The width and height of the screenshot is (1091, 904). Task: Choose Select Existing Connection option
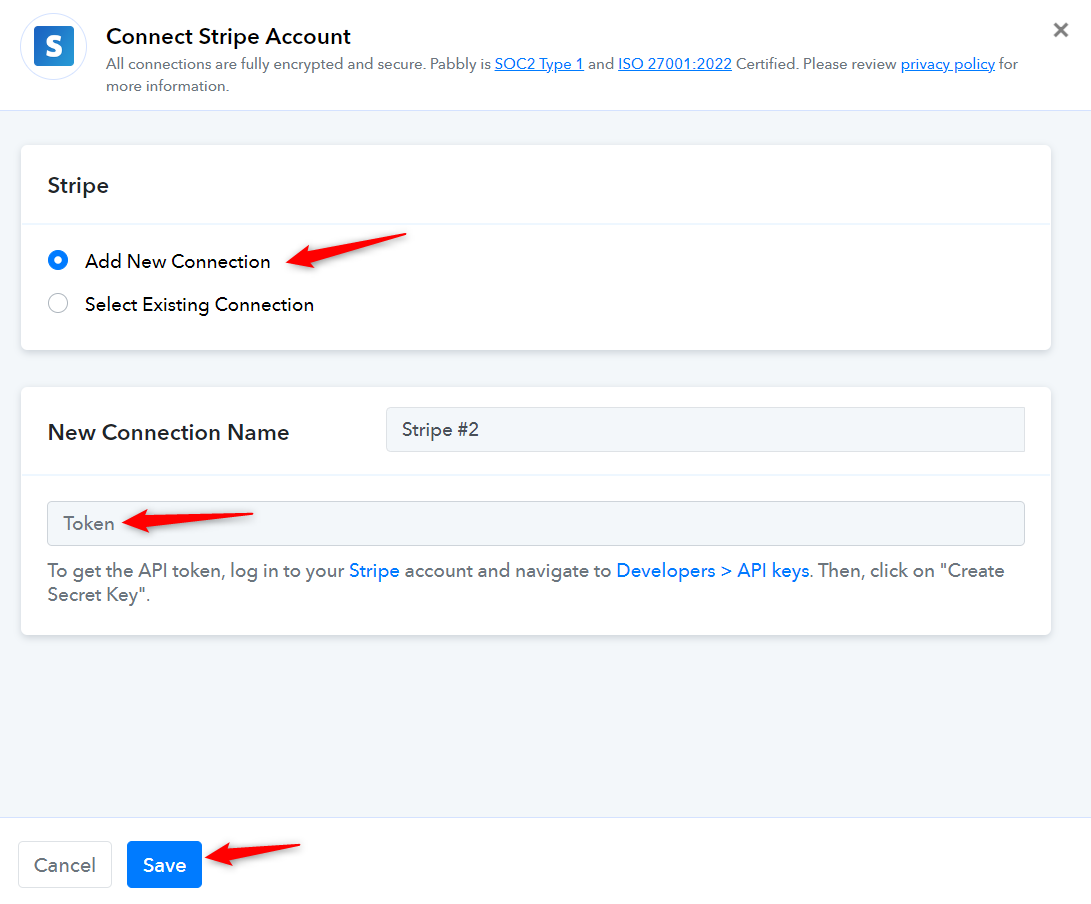click(x=58, y=303)
